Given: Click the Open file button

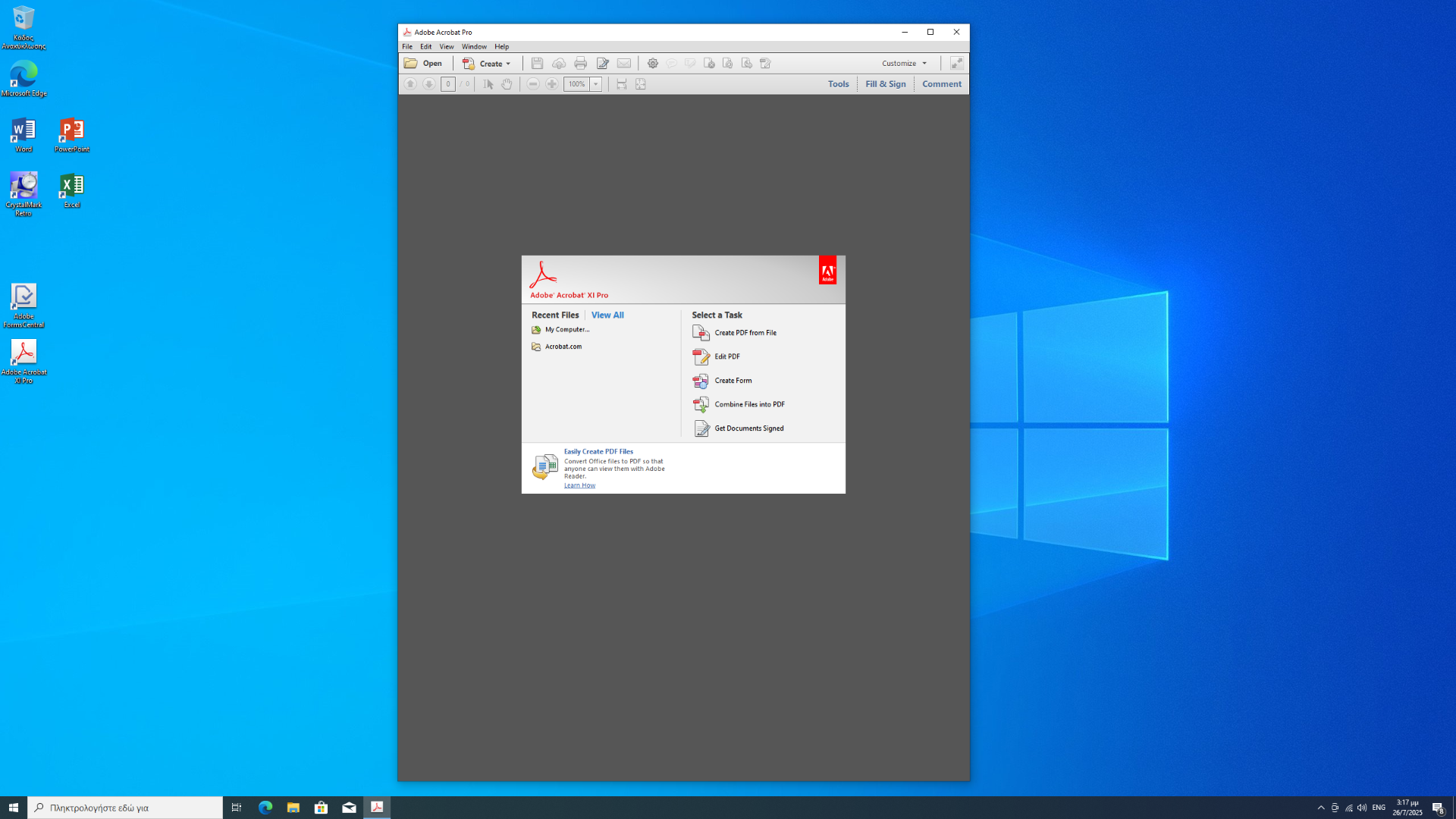Looking at the screenshot, I should [x=423, y=64].
